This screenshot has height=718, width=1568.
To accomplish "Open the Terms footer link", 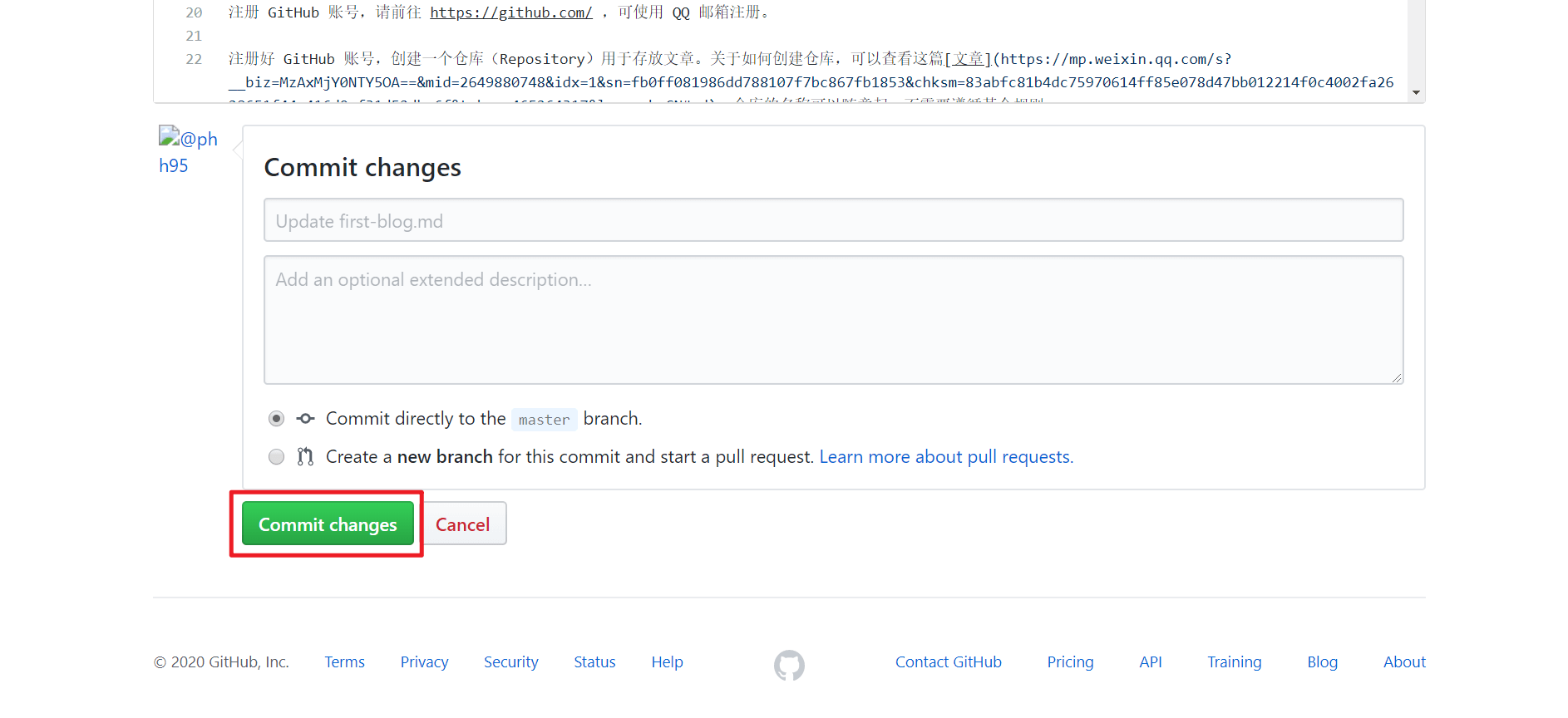I will click(344, 662).
